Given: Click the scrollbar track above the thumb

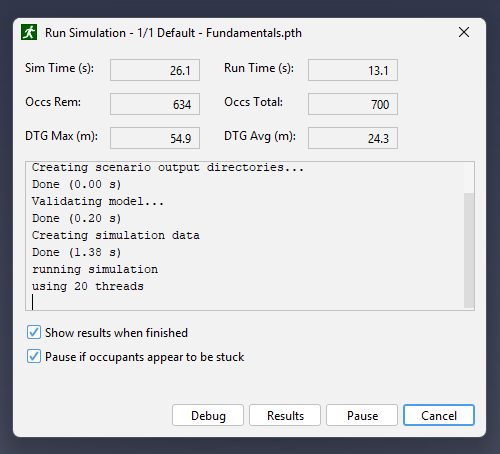Looking at the screenshot, I should pos(469,178).
